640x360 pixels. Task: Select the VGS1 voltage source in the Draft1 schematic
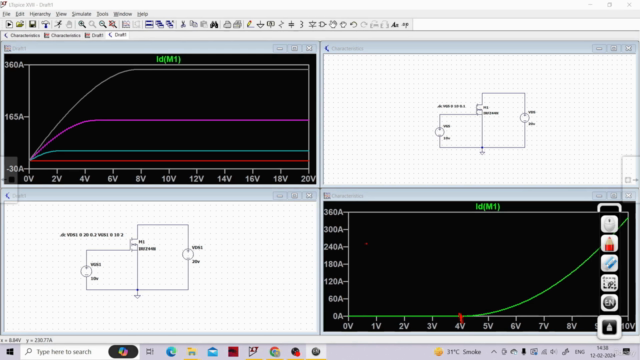click(86, 271)
